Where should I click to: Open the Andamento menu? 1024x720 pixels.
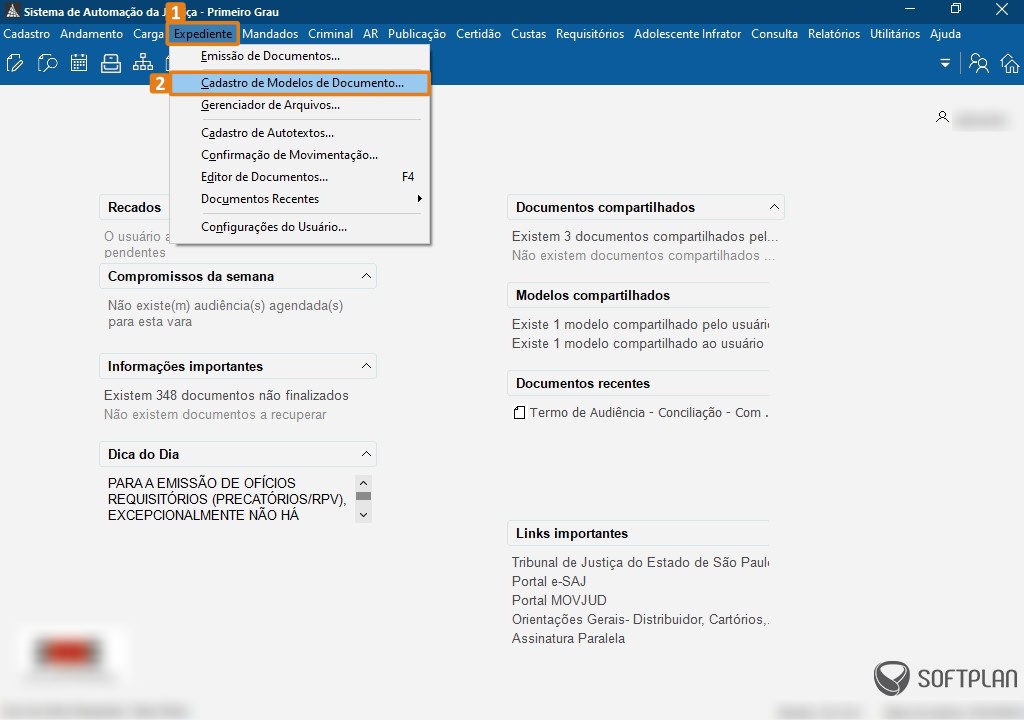(x=91, y=34)
